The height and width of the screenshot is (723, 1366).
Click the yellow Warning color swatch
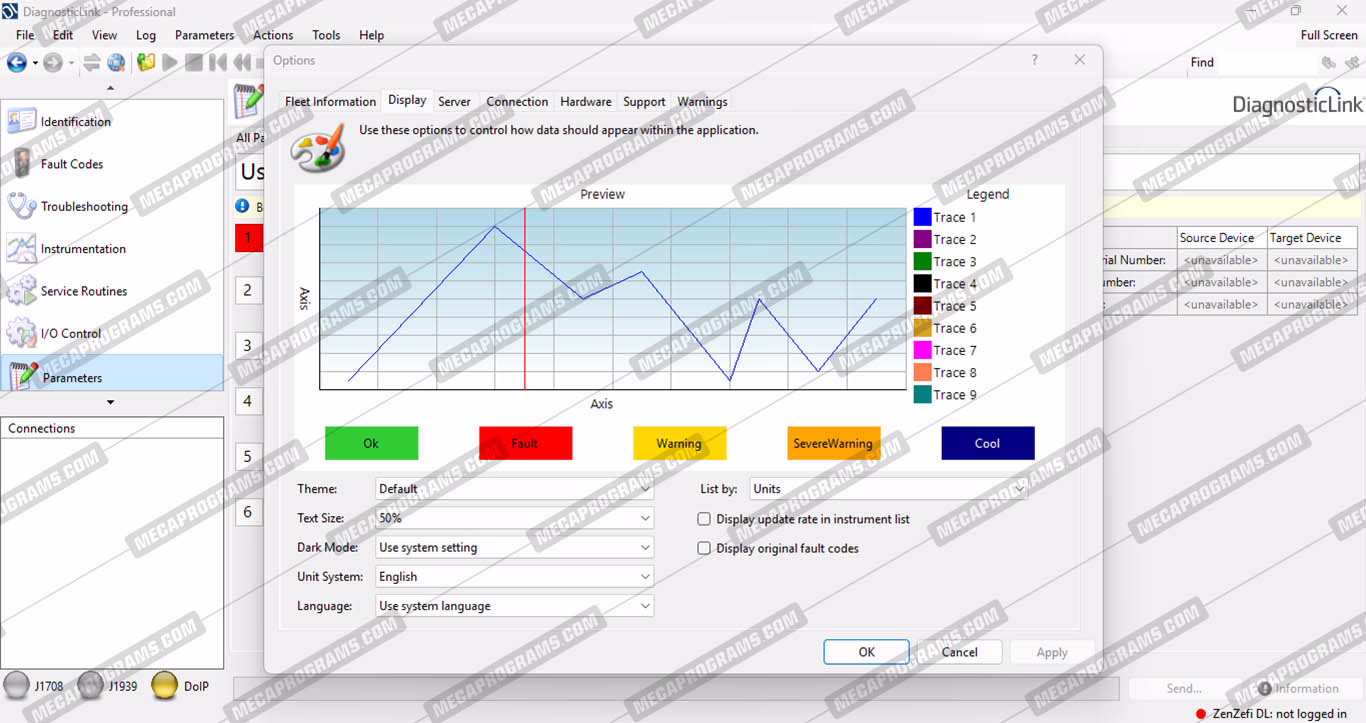pyautogui.click(x=679, y=443)
